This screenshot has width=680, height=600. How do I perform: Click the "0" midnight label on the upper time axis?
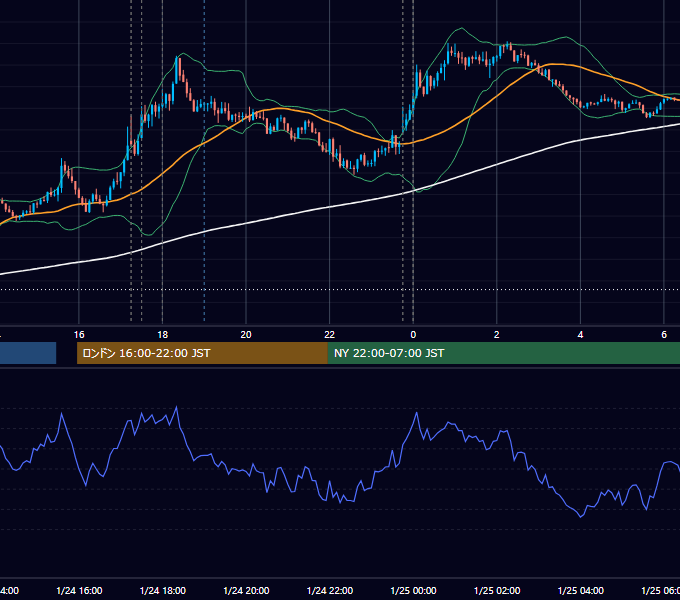click(x=413, y=335)
